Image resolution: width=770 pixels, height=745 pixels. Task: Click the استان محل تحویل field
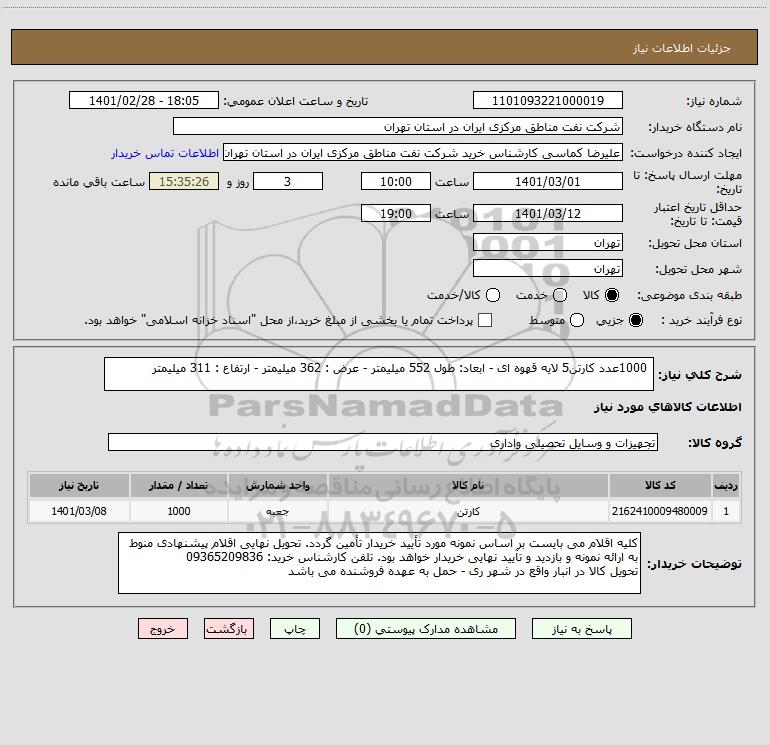[x=548, y=243]
